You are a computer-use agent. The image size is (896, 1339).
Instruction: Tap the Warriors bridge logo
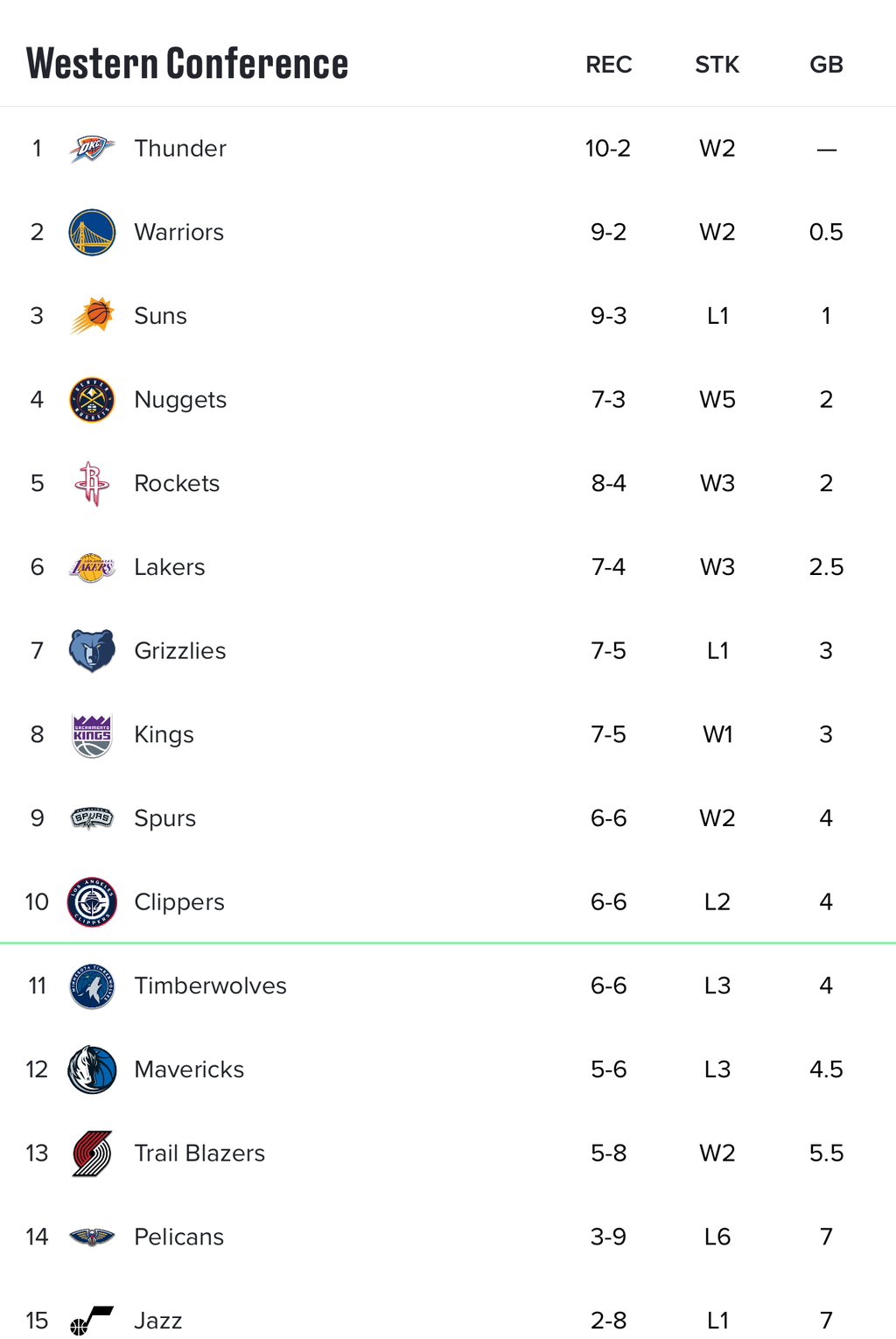click(92, 232)
